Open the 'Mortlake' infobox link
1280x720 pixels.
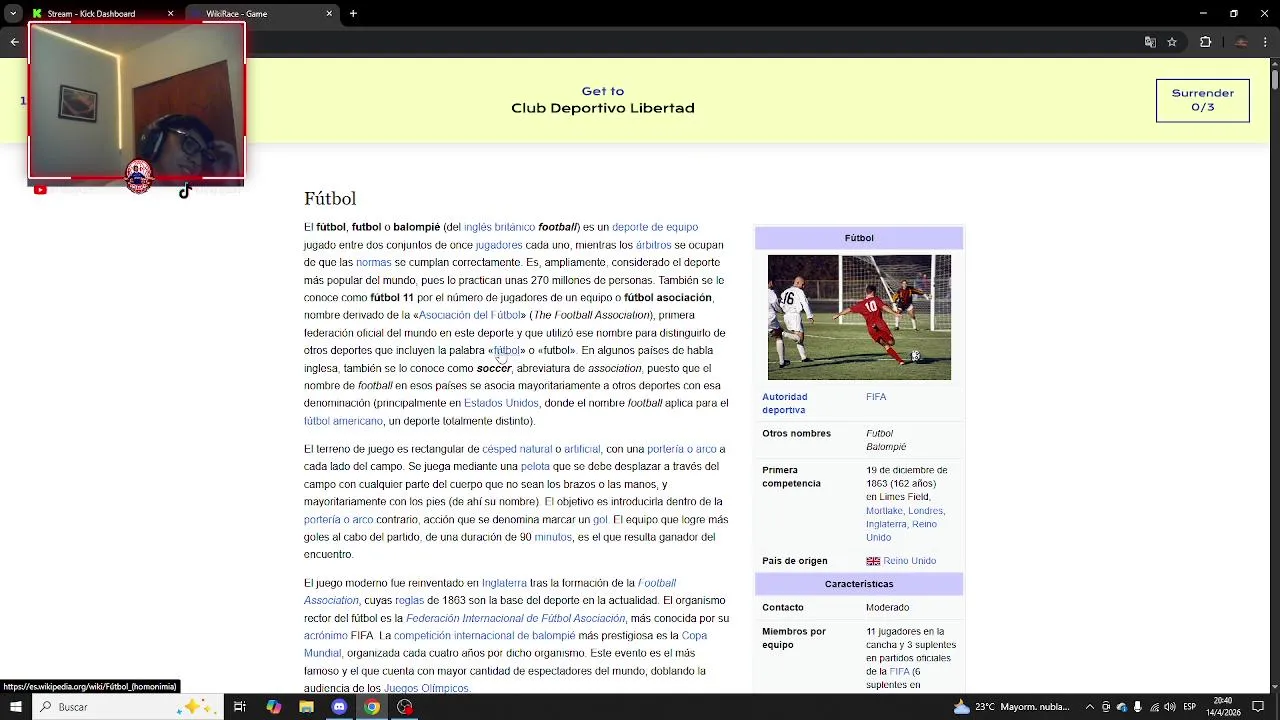pyautogui.click(x=884, y=511)
